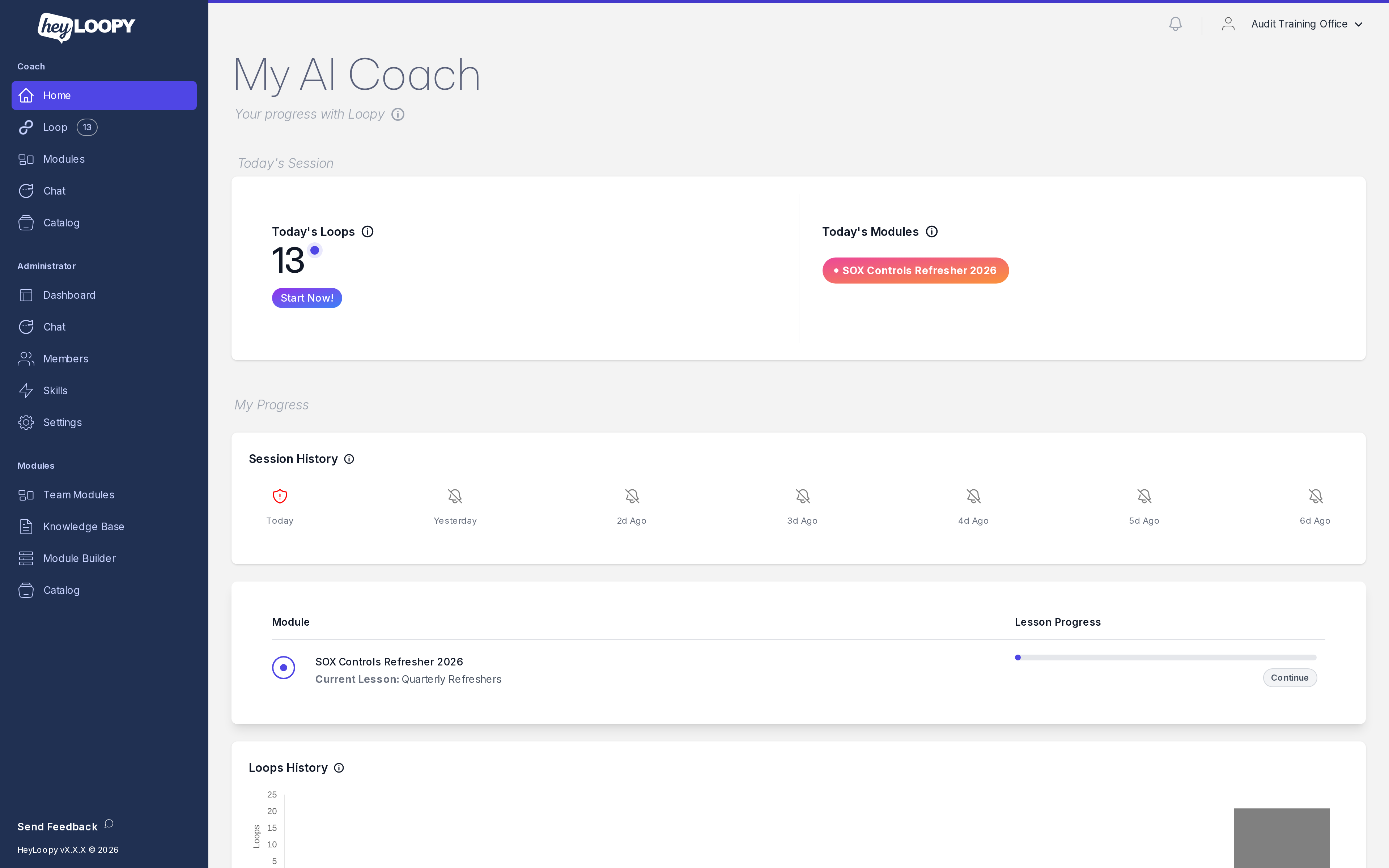Open Catalog under Coach section
1389x868 pixels.
[104, 223]
